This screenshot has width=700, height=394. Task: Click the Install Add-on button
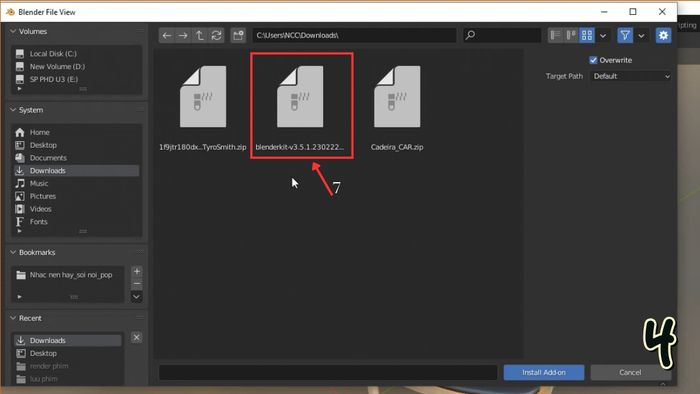tap(544, 372)
